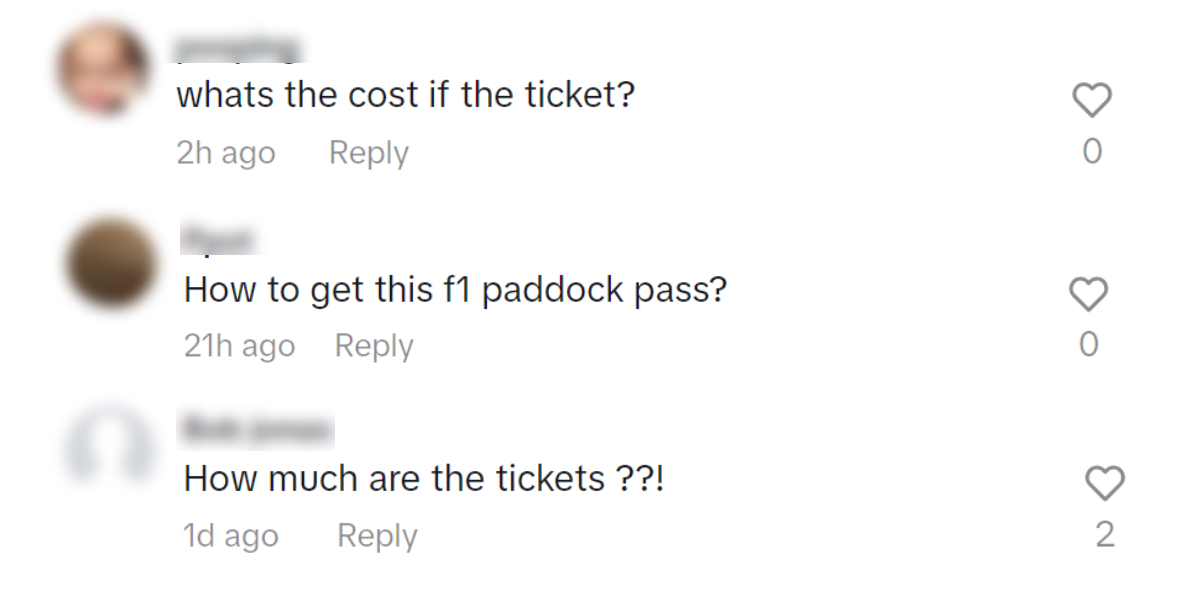Like the "whats the cost if the ticket?" comment
This screenshot has width=1200, height=601.
1092,100
